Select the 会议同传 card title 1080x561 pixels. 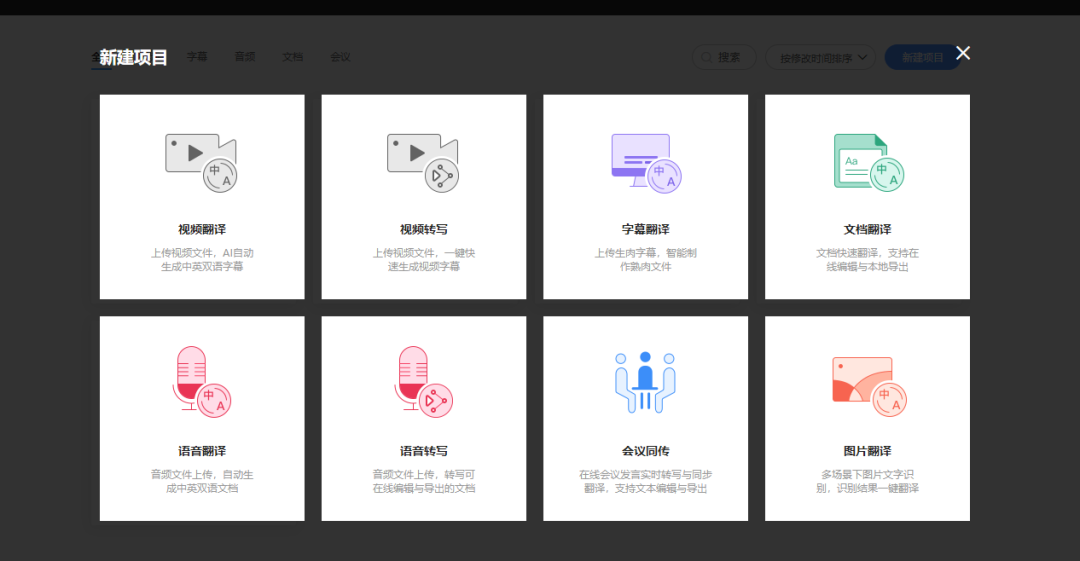[645, 451]
